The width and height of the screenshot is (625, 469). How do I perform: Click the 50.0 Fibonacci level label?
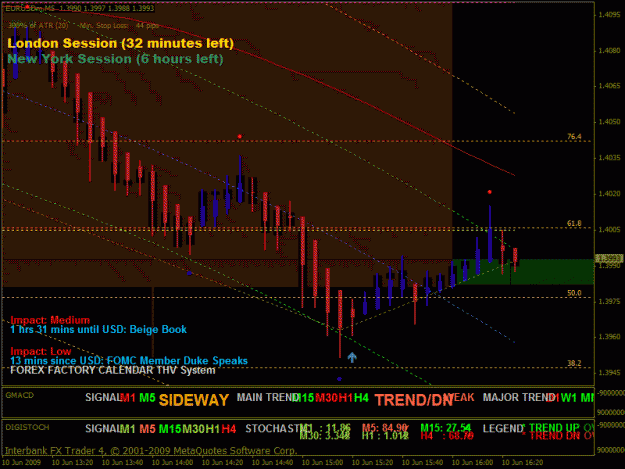[x=574, y=293]
